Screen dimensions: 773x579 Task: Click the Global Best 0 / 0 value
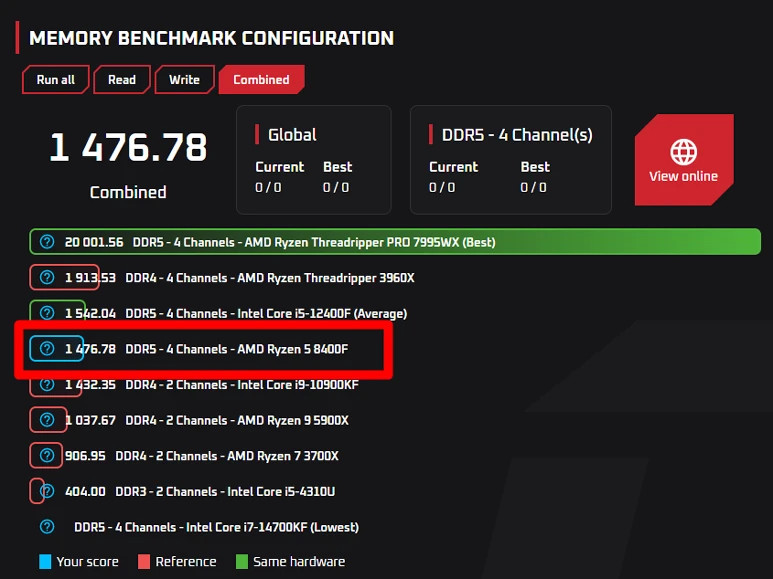point(336,187)
